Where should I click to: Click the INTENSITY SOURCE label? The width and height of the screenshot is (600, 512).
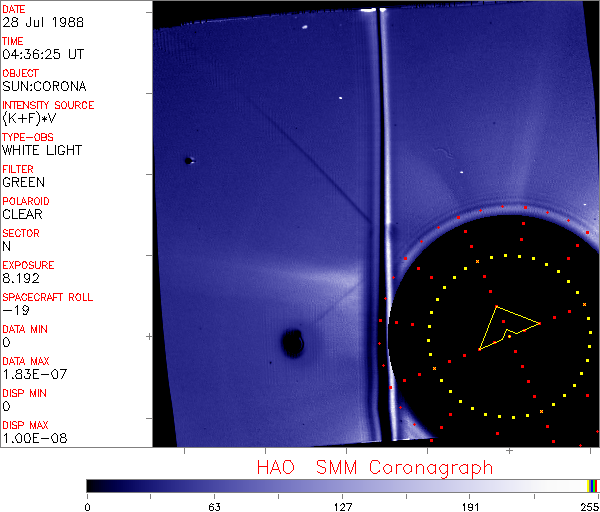tap(48, 105)
